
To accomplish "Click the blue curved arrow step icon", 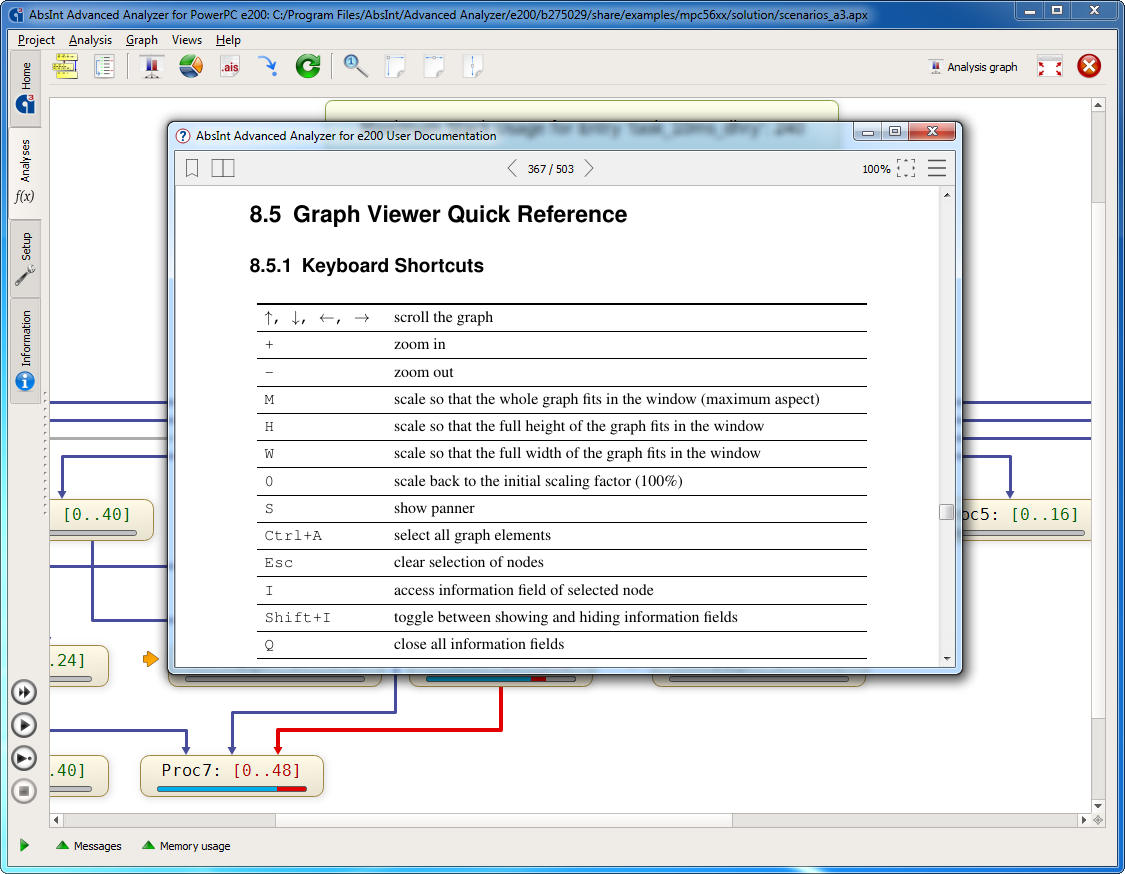I will coord(268,67).
